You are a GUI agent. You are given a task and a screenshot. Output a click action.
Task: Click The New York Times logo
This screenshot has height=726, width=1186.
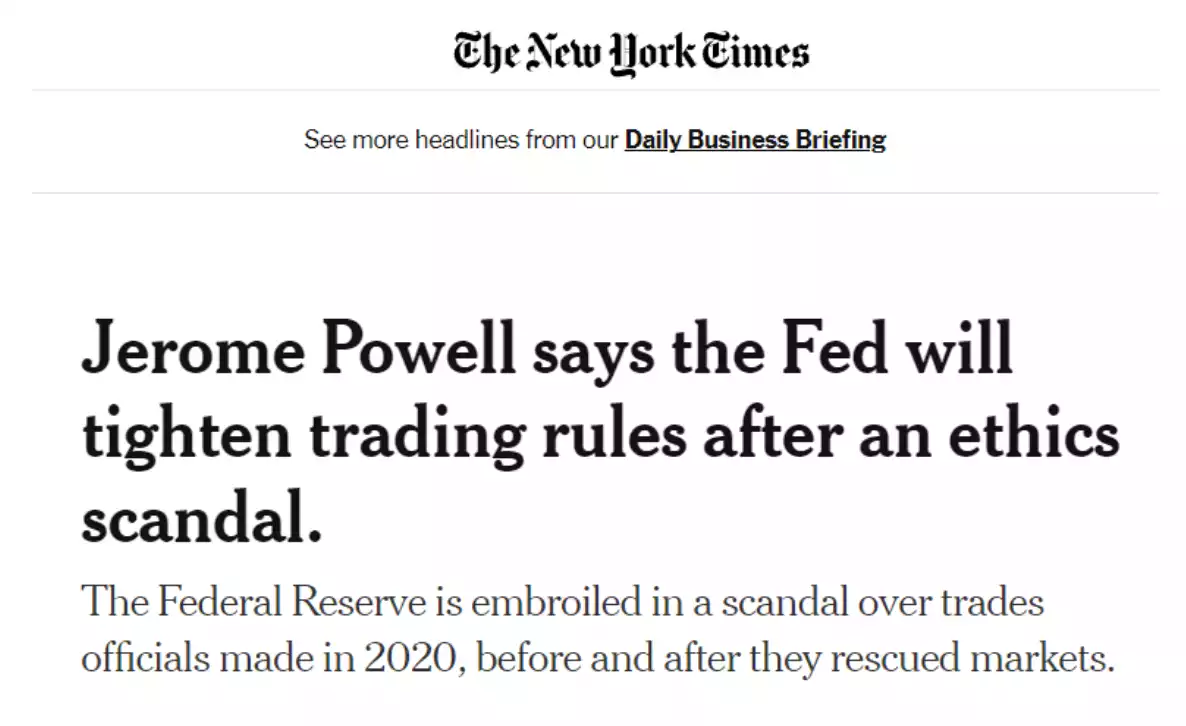(630, 51)
